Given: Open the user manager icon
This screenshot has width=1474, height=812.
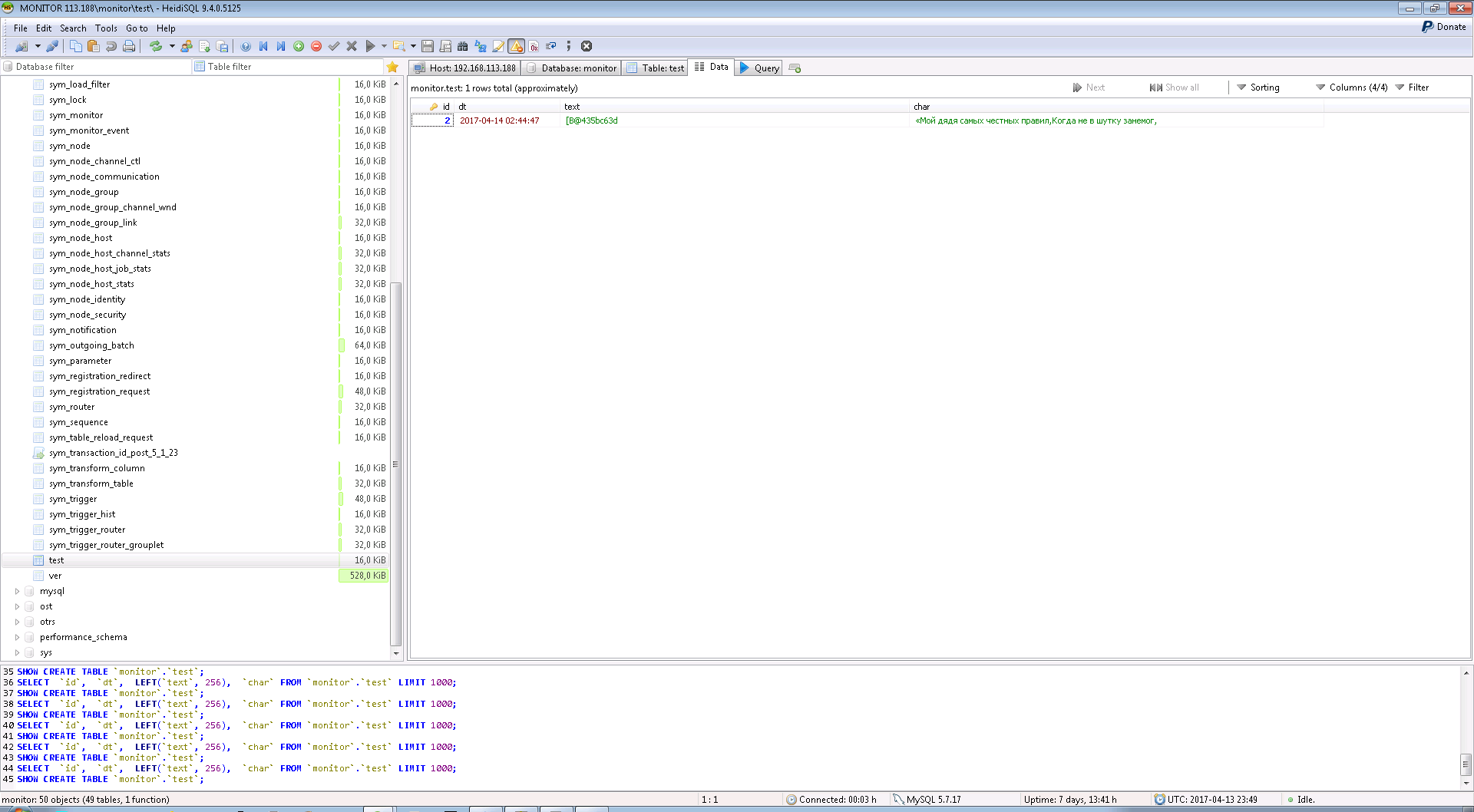Looking at the screenshot, I should tap(187, 46).
